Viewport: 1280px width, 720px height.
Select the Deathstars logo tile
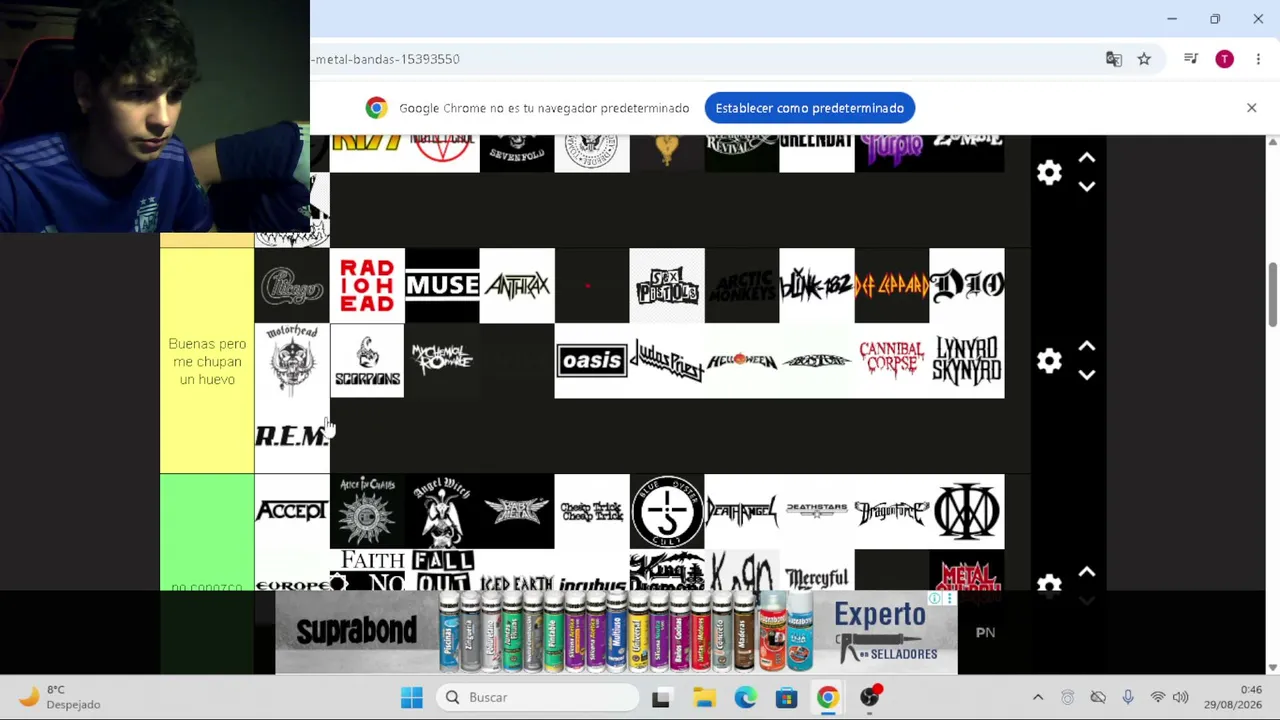click(x=817, y=512)
